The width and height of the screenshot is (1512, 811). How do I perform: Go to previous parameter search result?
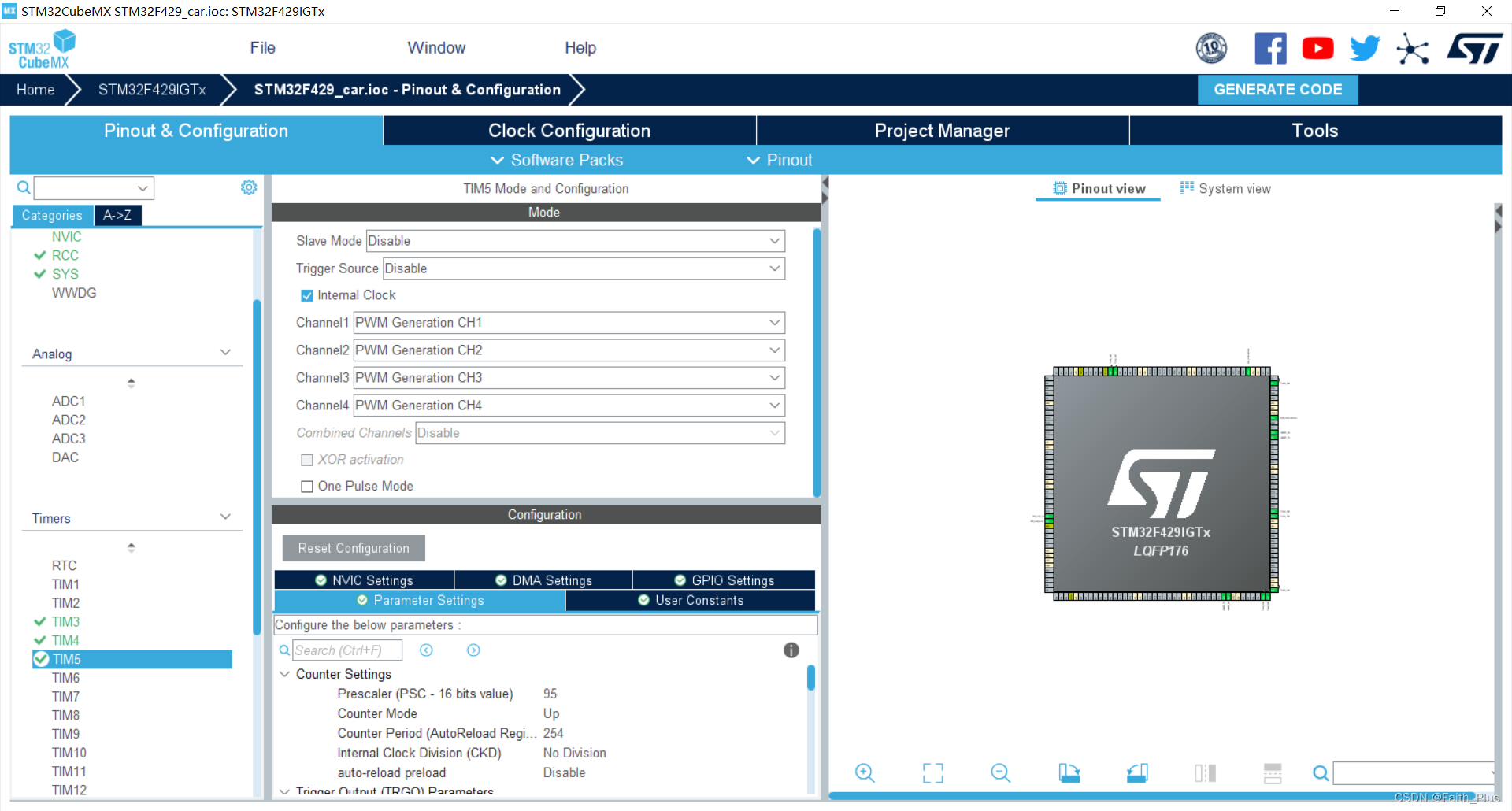[x=426, y=650]
